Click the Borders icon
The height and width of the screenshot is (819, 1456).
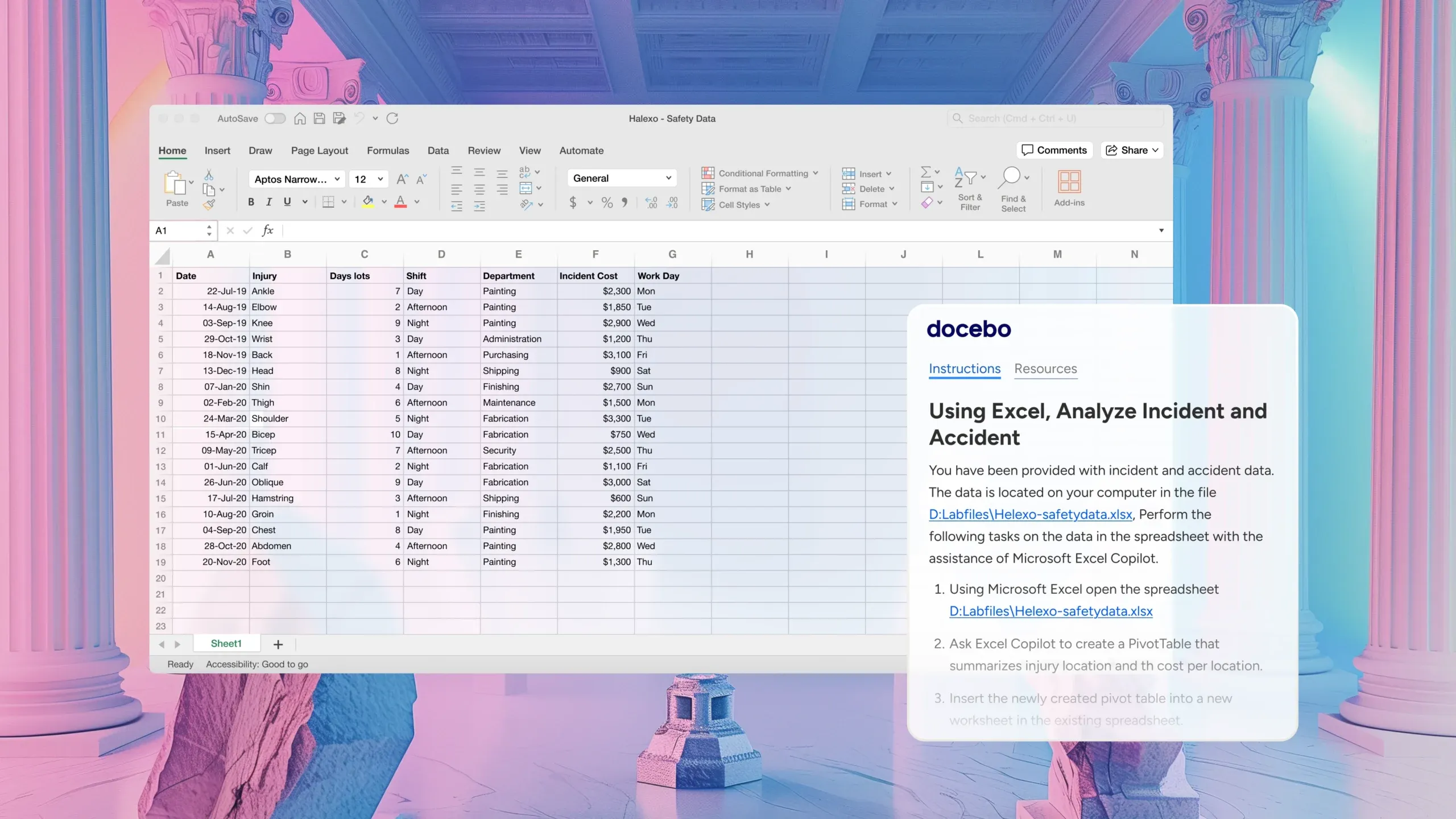click(x=328, y=202)
